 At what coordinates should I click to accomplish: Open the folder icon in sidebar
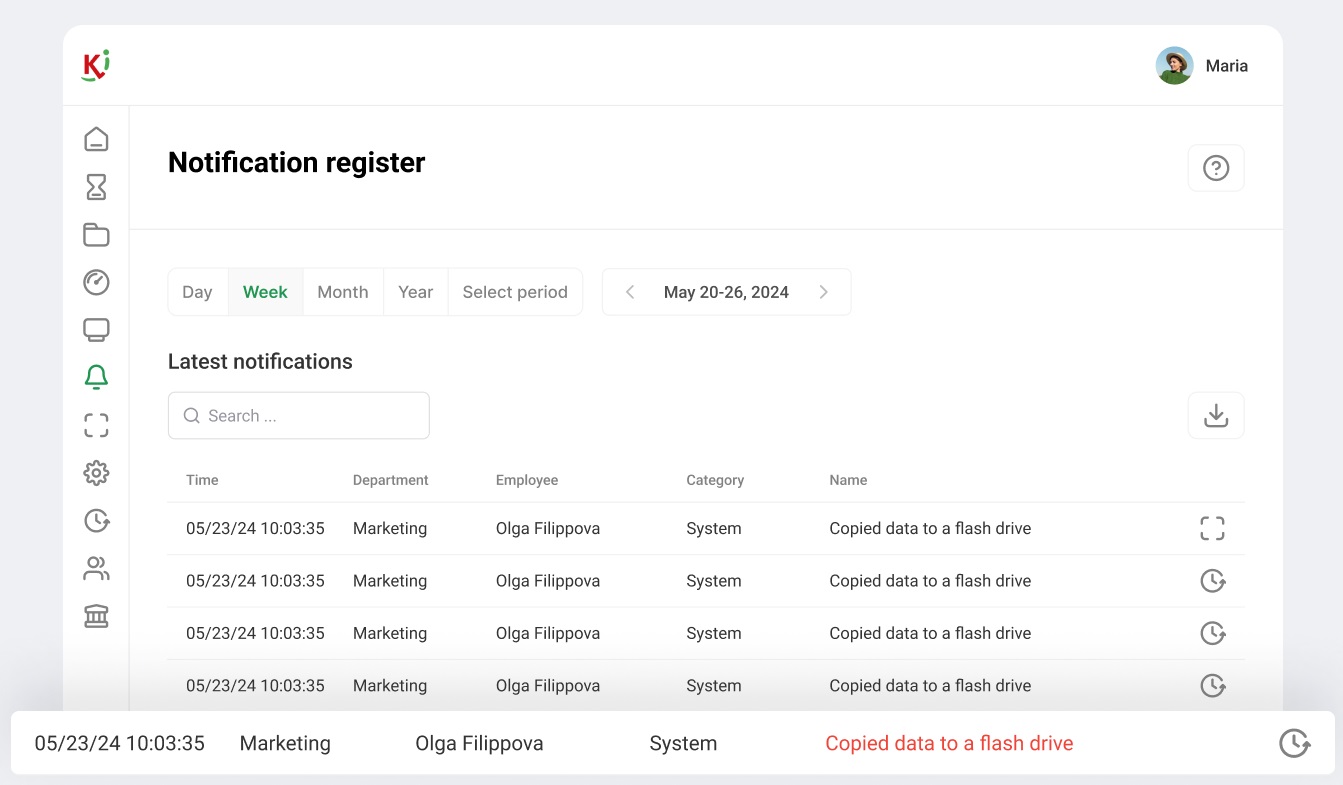pos(96,235)
